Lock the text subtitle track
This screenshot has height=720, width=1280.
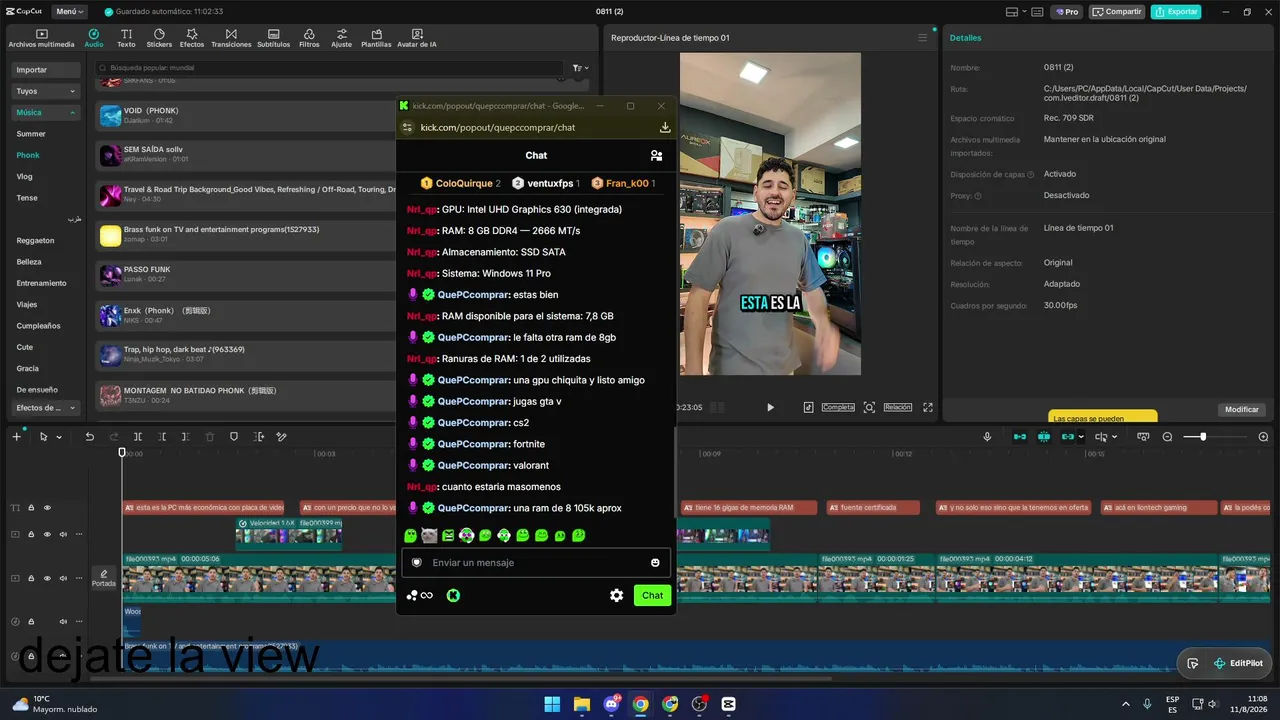pos(31,508)
